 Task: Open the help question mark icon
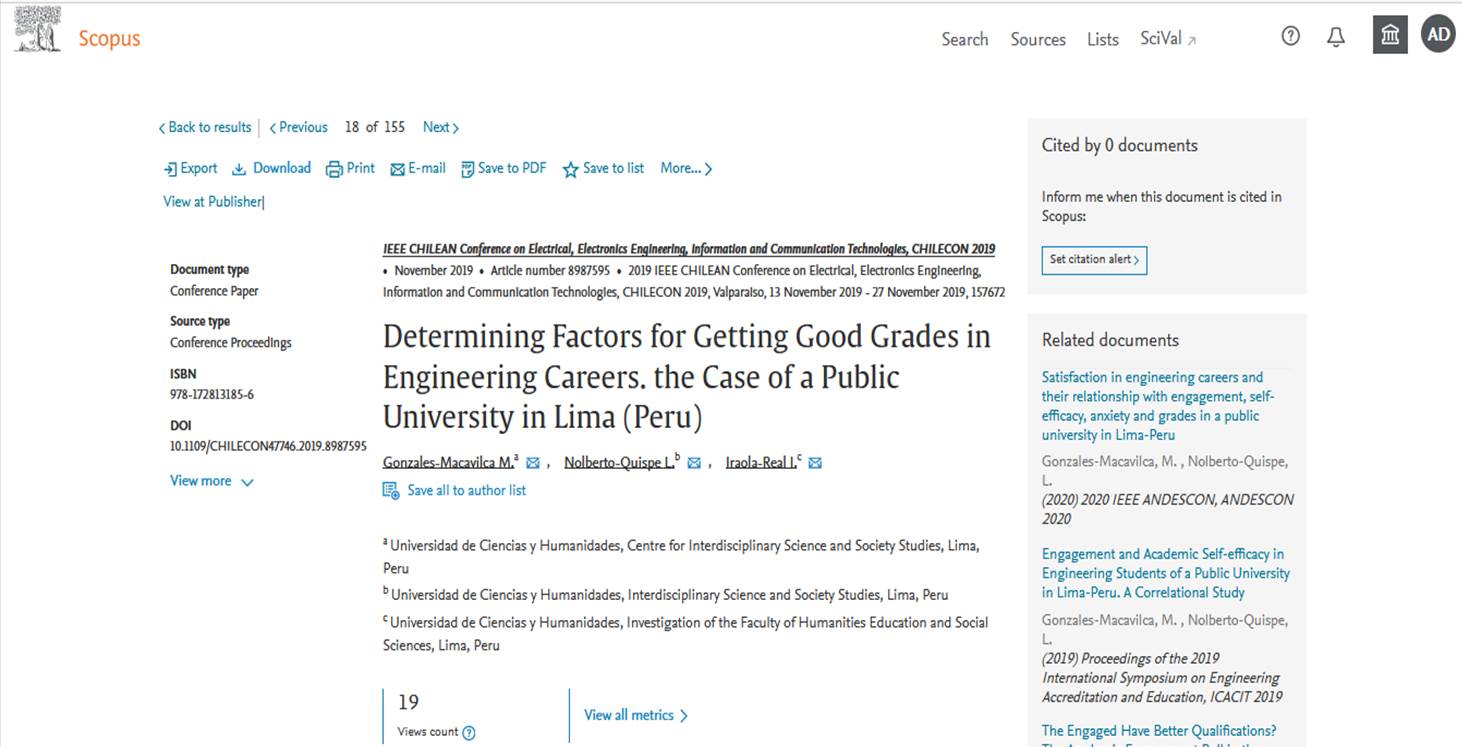(x=1291, y=36)
